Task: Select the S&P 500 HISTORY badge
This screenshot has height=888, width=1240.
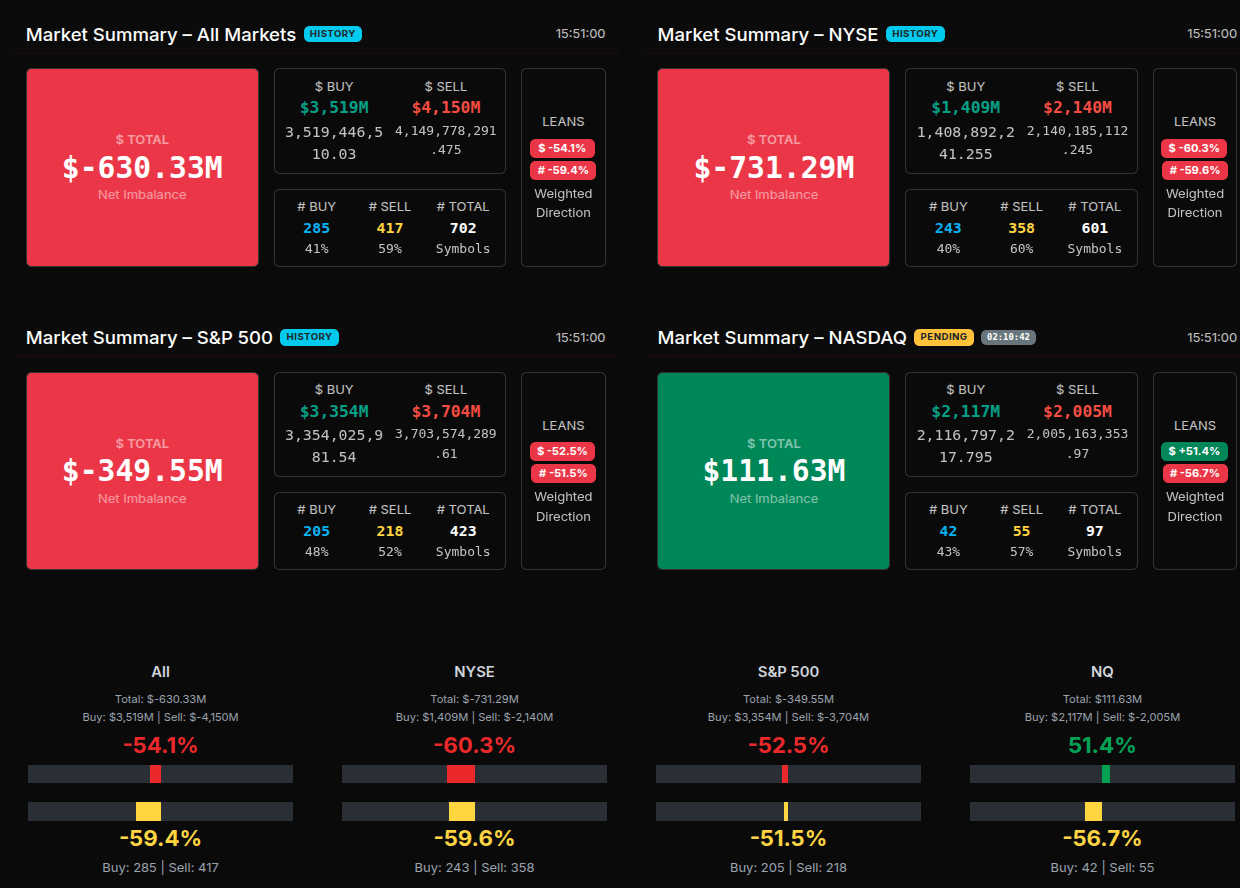Action: (x=309, y=337)
